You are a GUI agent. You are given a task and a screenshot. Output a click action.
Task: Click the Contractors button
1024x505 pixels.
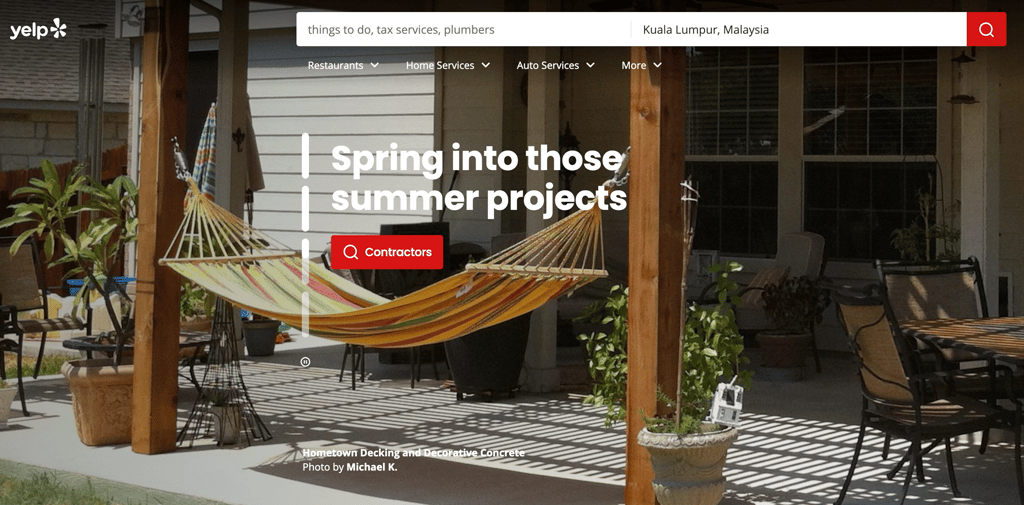point(387,252)
